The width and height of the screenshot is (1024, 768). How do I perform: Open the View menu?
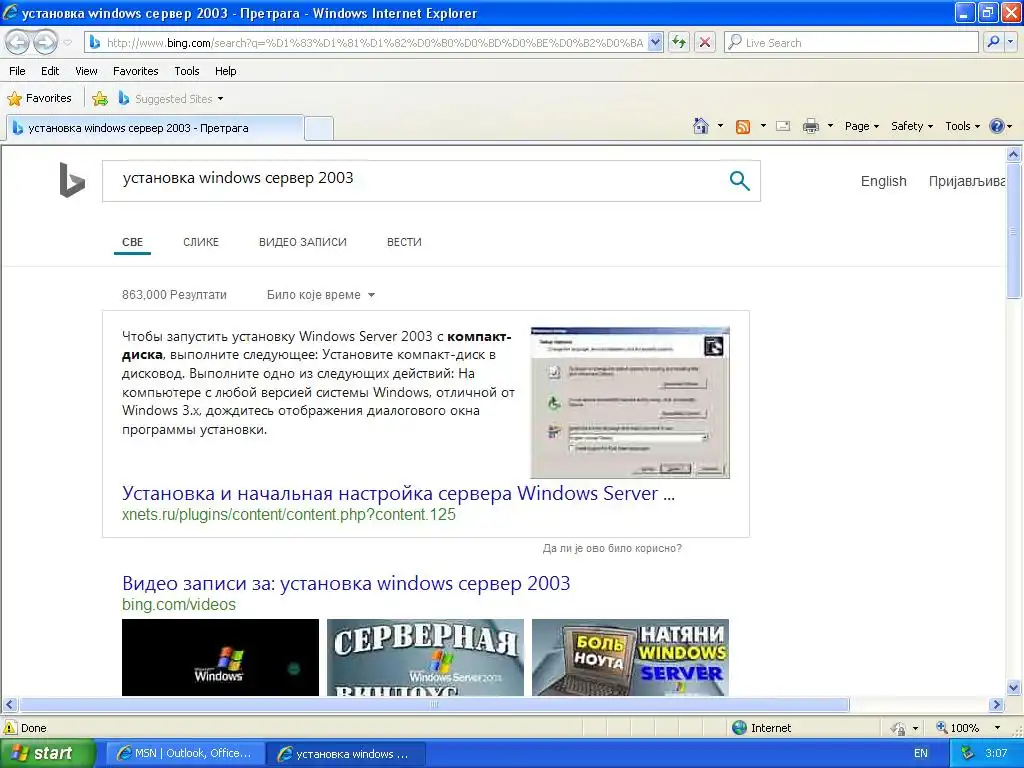pos(86,71)
